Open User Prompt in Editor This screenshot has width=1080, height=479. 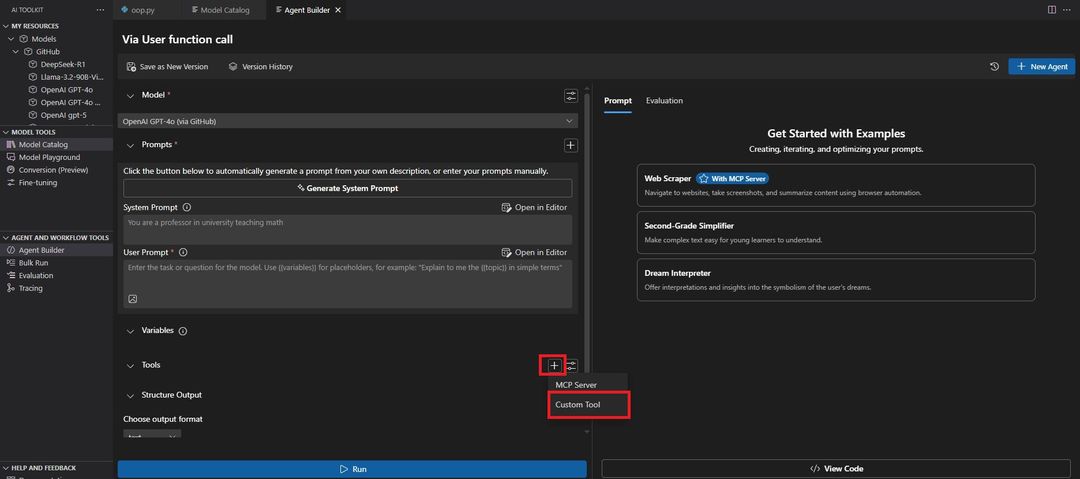(x=534, y=253)
